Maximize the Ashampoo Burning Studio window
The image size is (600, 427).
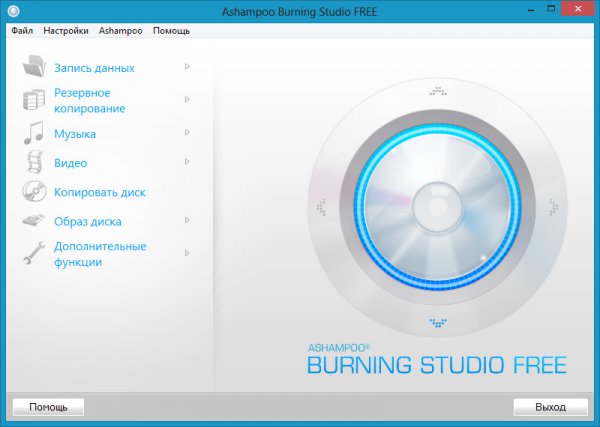point(551,9)
